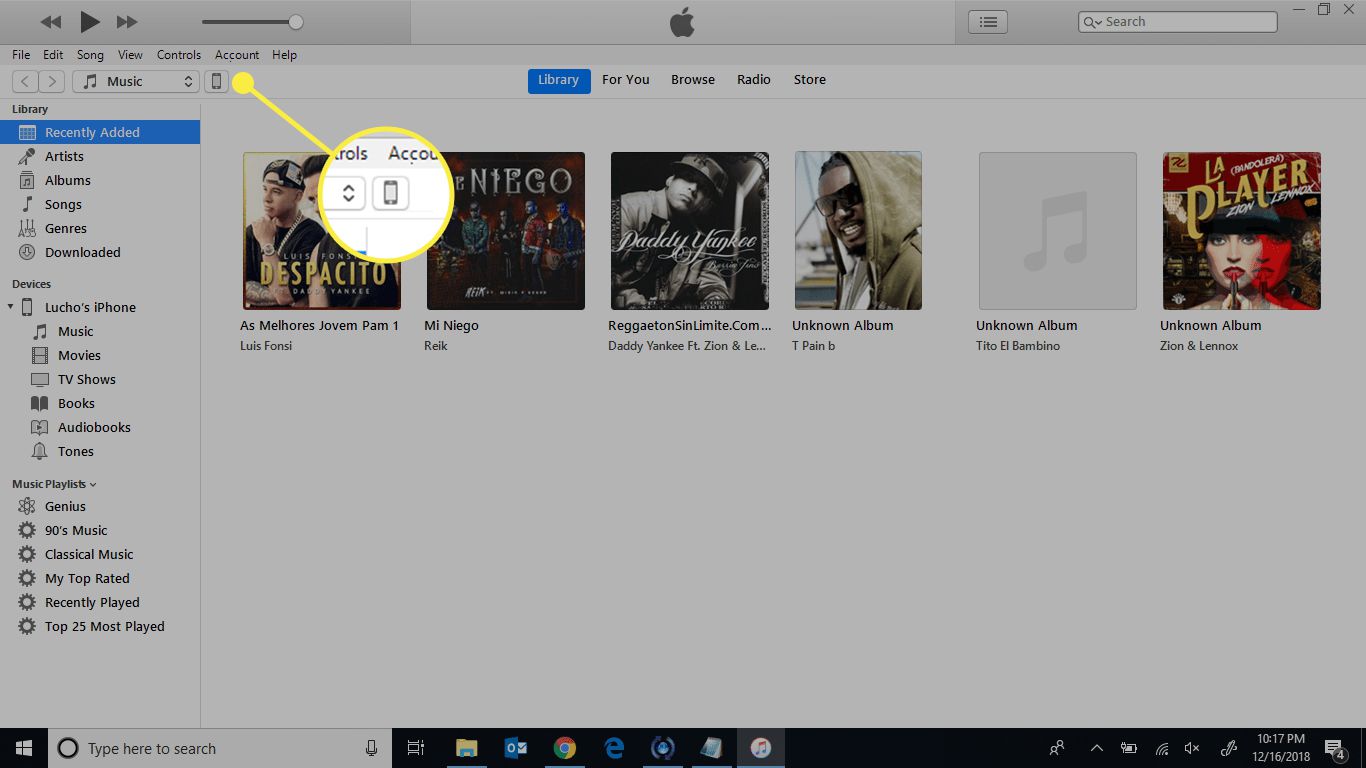1366x768 pixels.
Task: Click the Search input field
Action: 1177,22
